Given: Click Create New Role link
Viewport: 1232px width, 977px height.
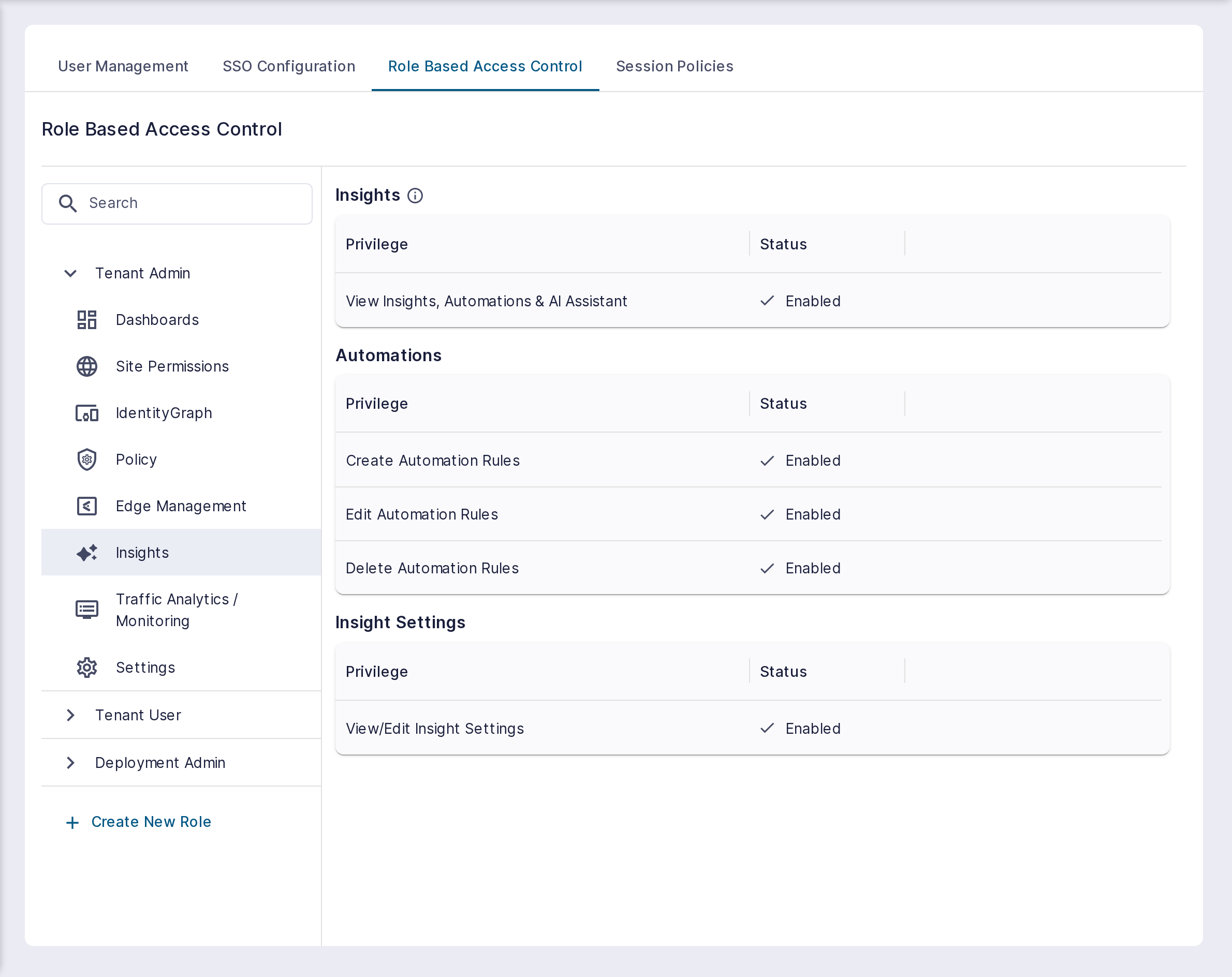Looking at the screenshot, I should coord(151,822).
